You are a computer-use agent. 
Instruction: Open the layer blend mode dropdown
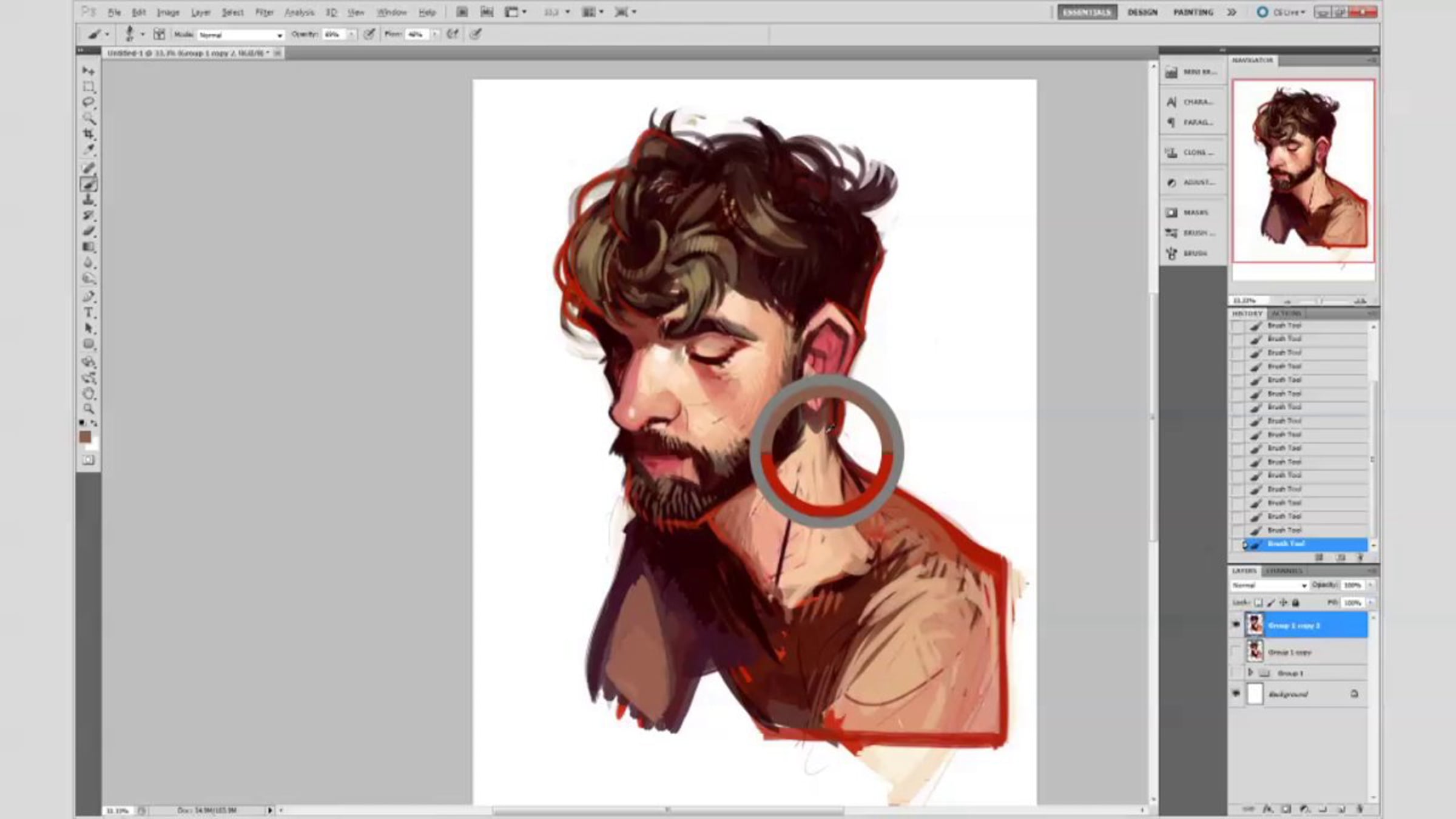pos(1269,585)
